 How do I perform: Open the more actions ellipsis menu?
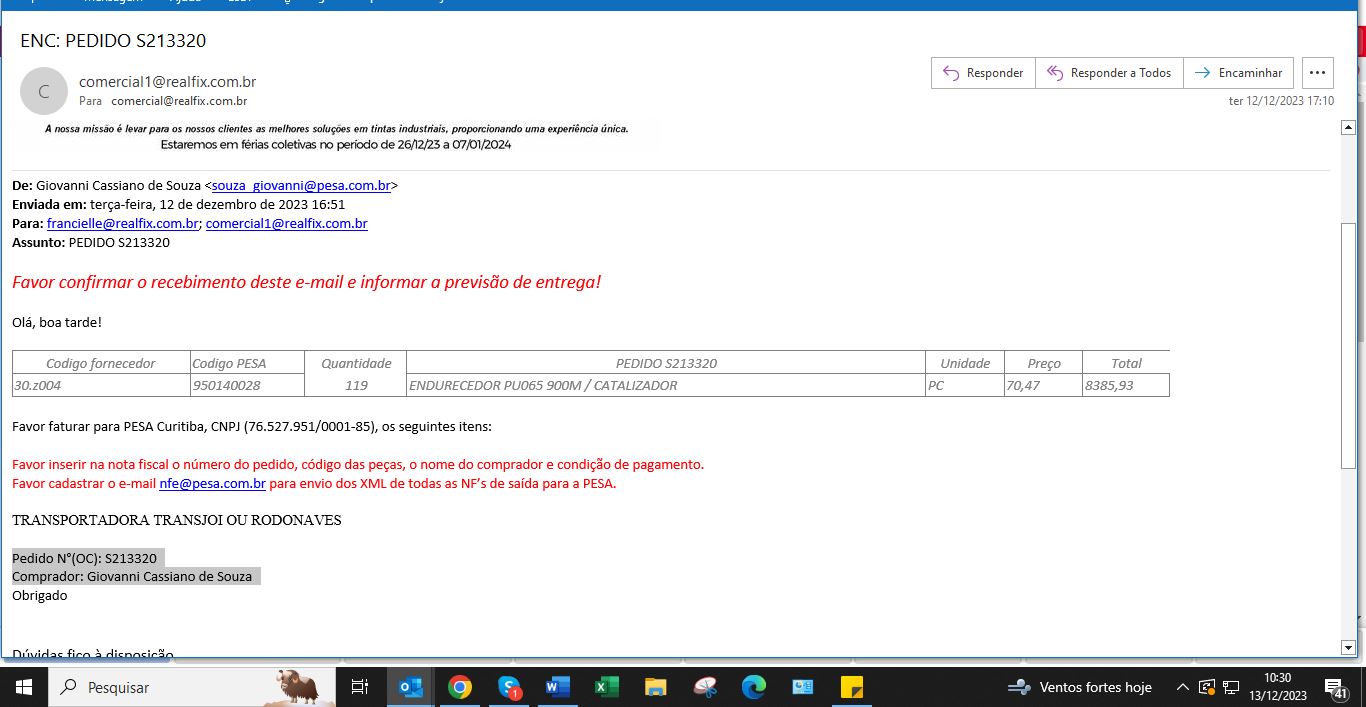click(1317, 73)
